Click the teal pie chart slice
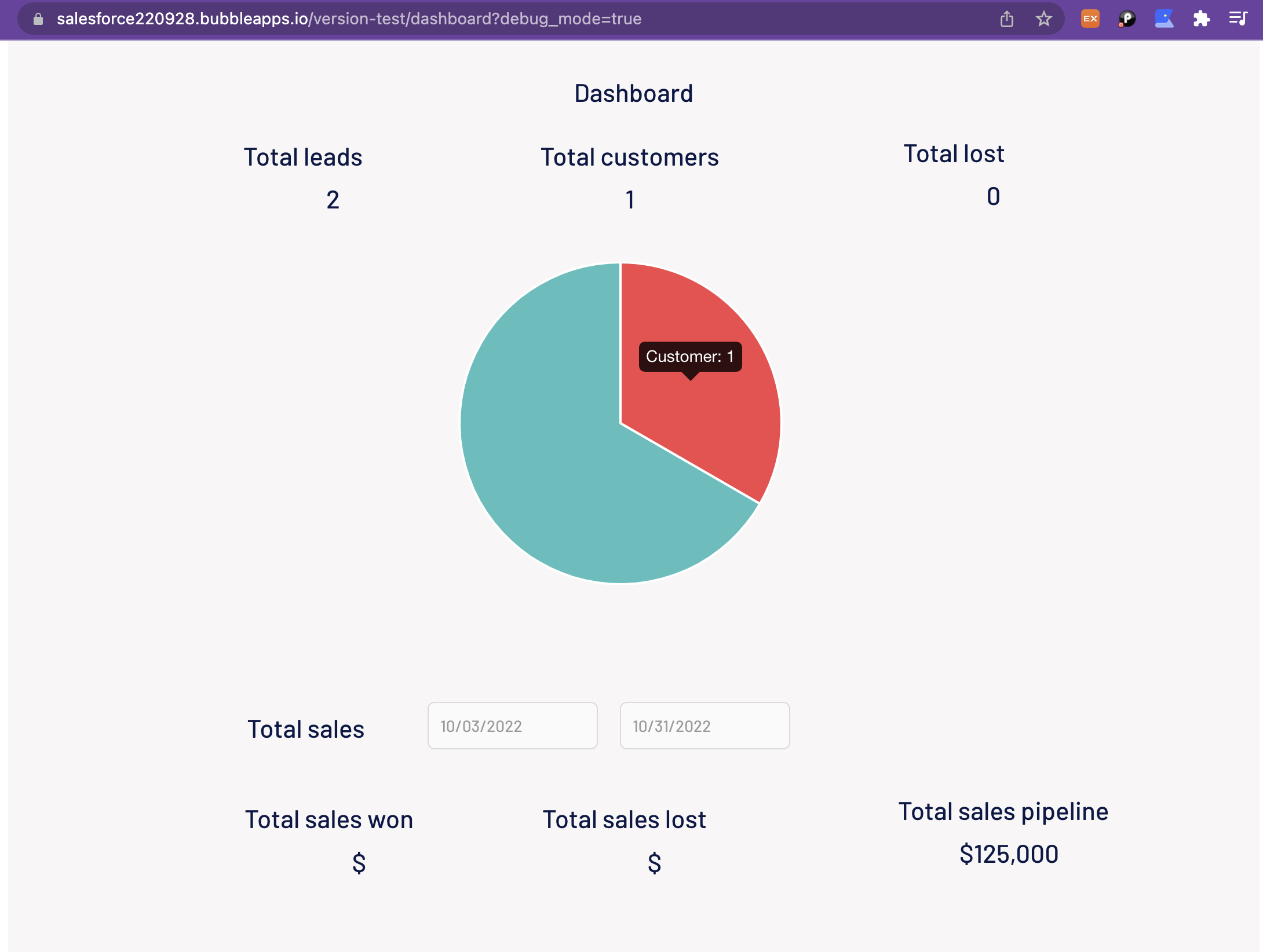Image resolution: width=1263 pixels, height=952 pixels. coord(550,452)
